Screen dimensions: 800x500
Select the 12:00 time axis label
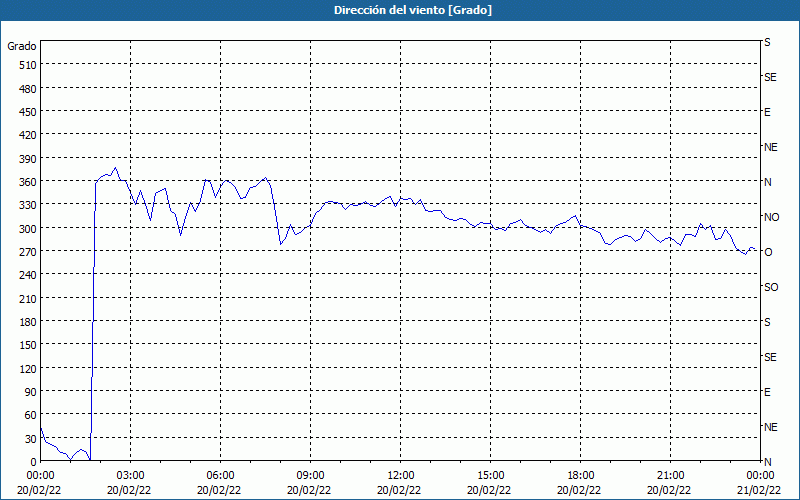click(401, 476)
